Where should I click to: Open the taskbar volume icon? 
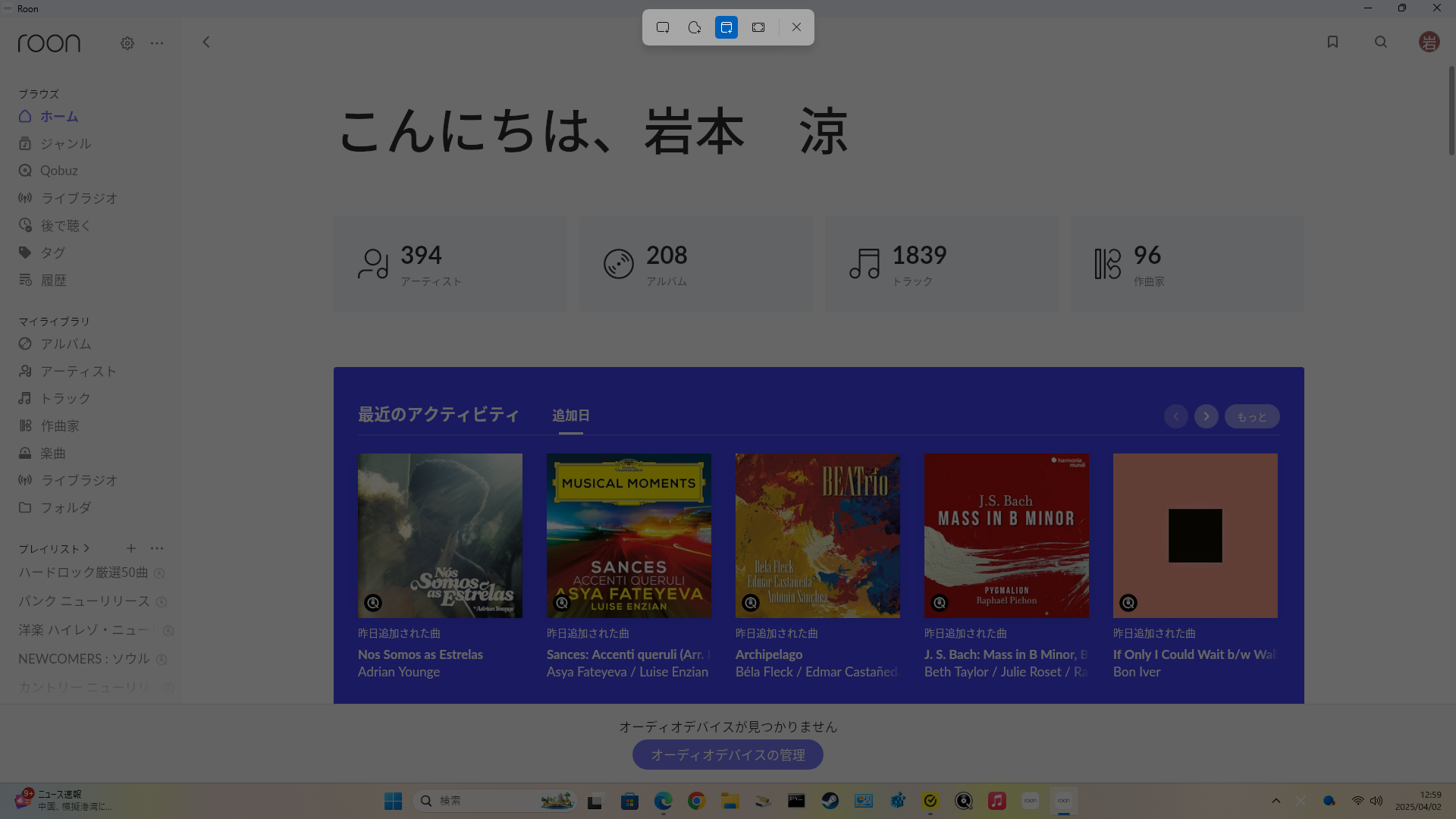(x=1376, y=801)
